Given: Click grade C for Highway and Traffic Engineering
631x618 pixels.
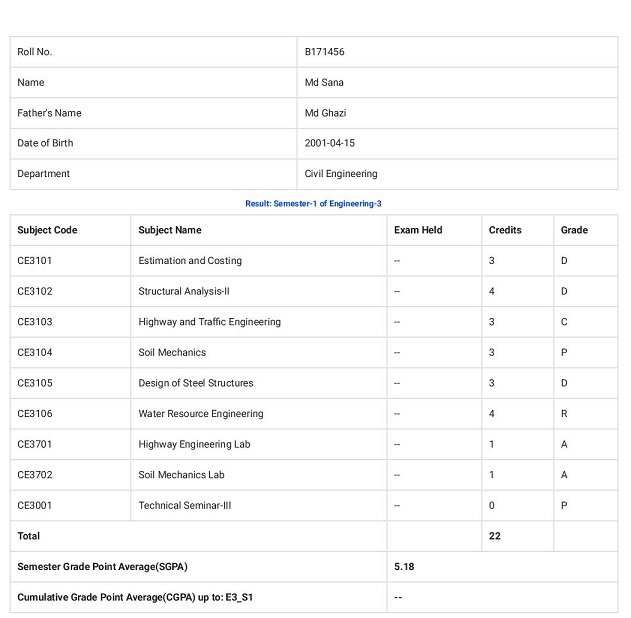Looking at the screenshot, I should (564, 322).
